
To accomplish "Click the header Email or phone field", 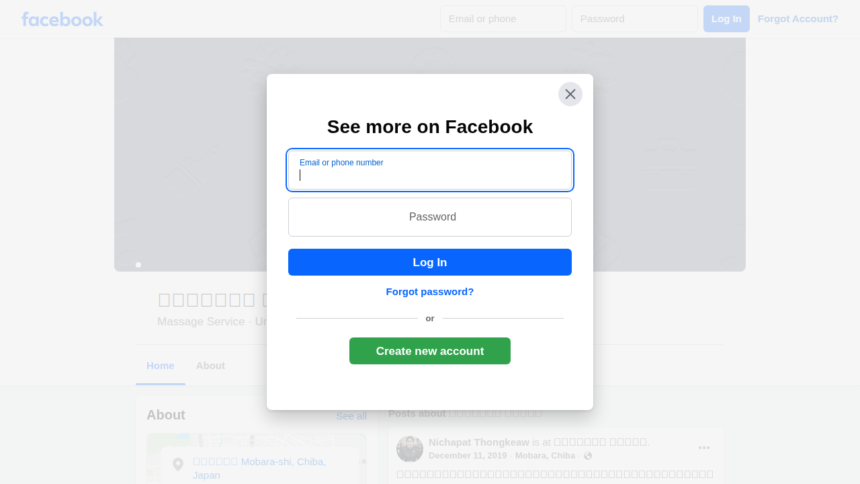I will (503, 19).
